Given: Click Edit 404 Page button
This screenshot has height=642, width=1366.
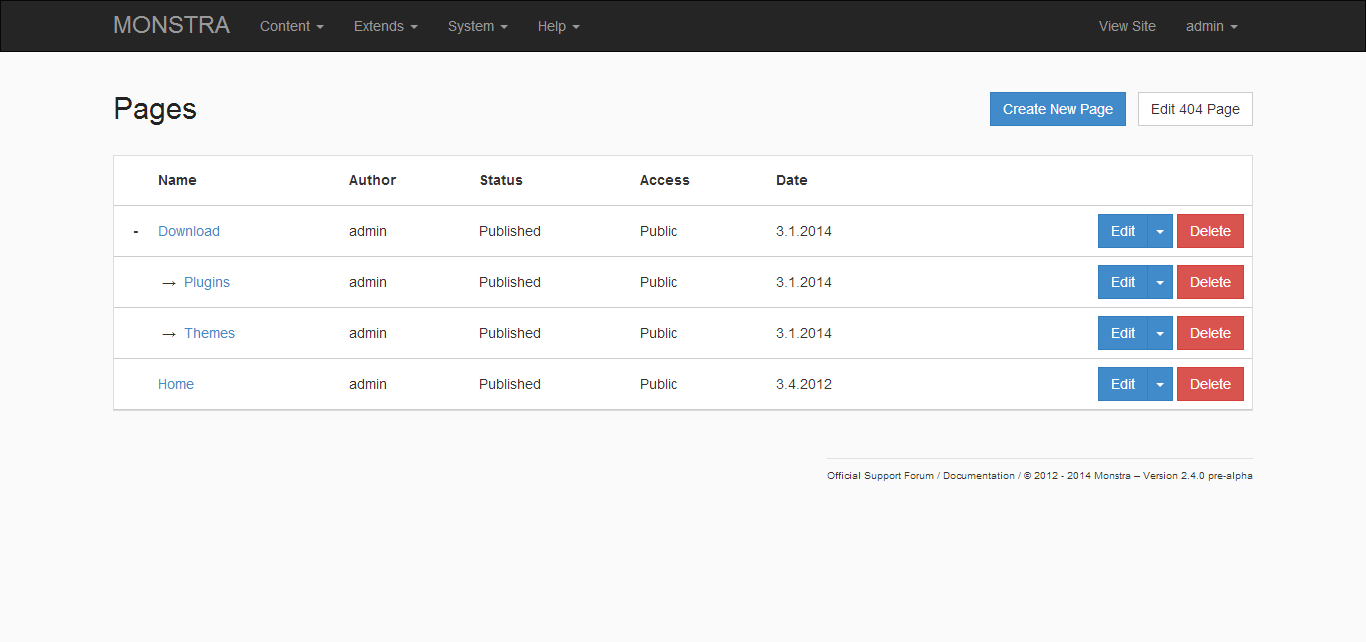Looking at the screenshot, I should tap(1195, 109).
